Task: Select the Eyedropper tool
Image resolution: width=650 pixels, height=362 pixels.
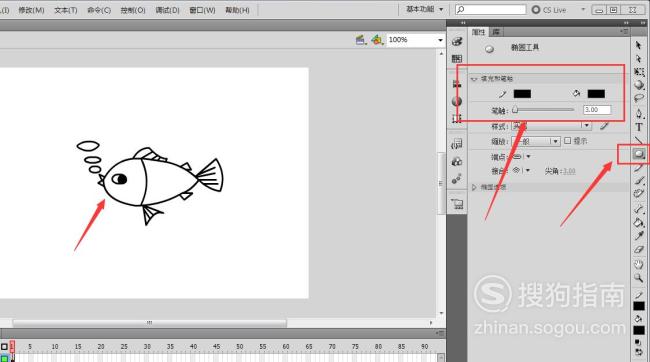Action: [639, 236]
